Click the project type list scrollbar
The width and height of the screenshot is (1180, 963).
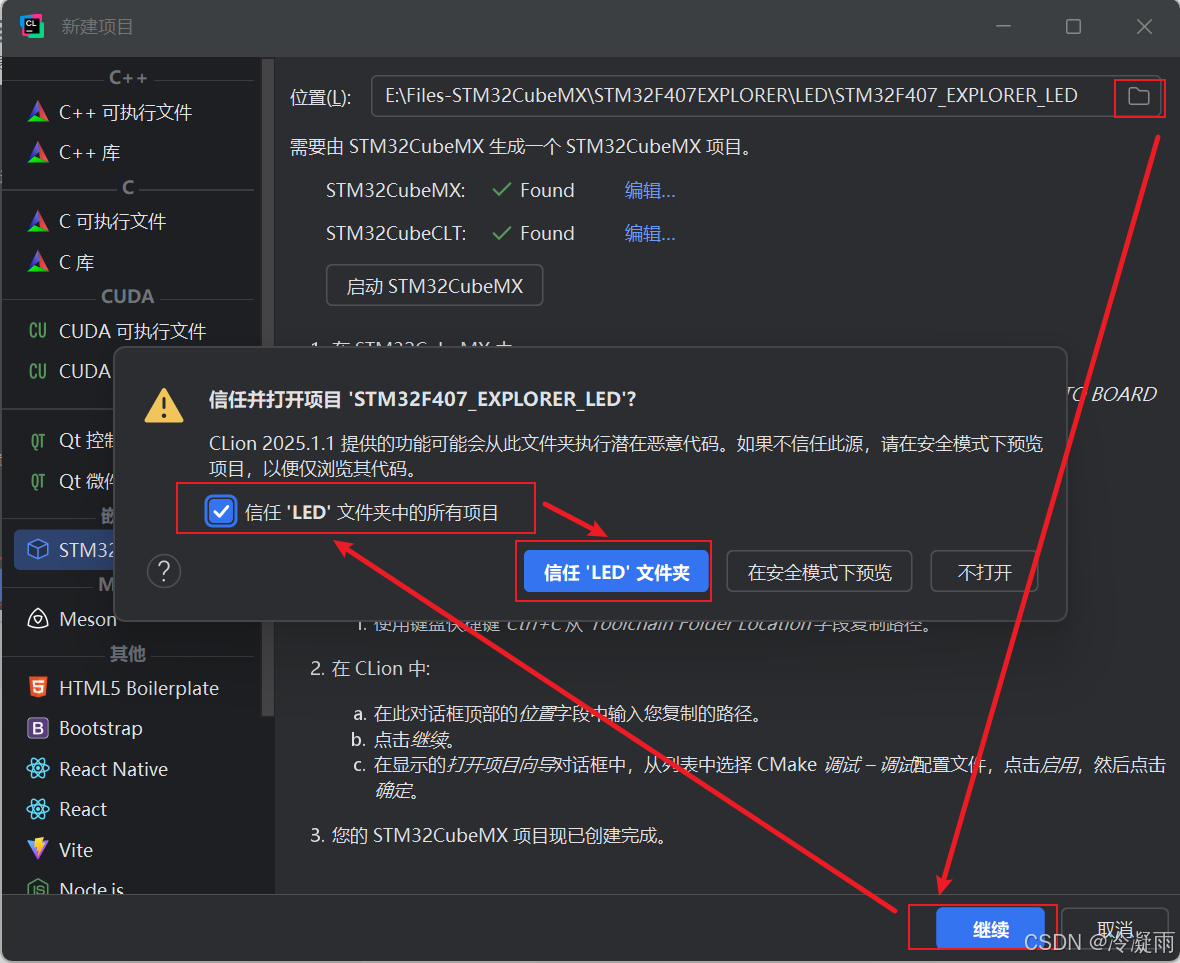point(267,387)
